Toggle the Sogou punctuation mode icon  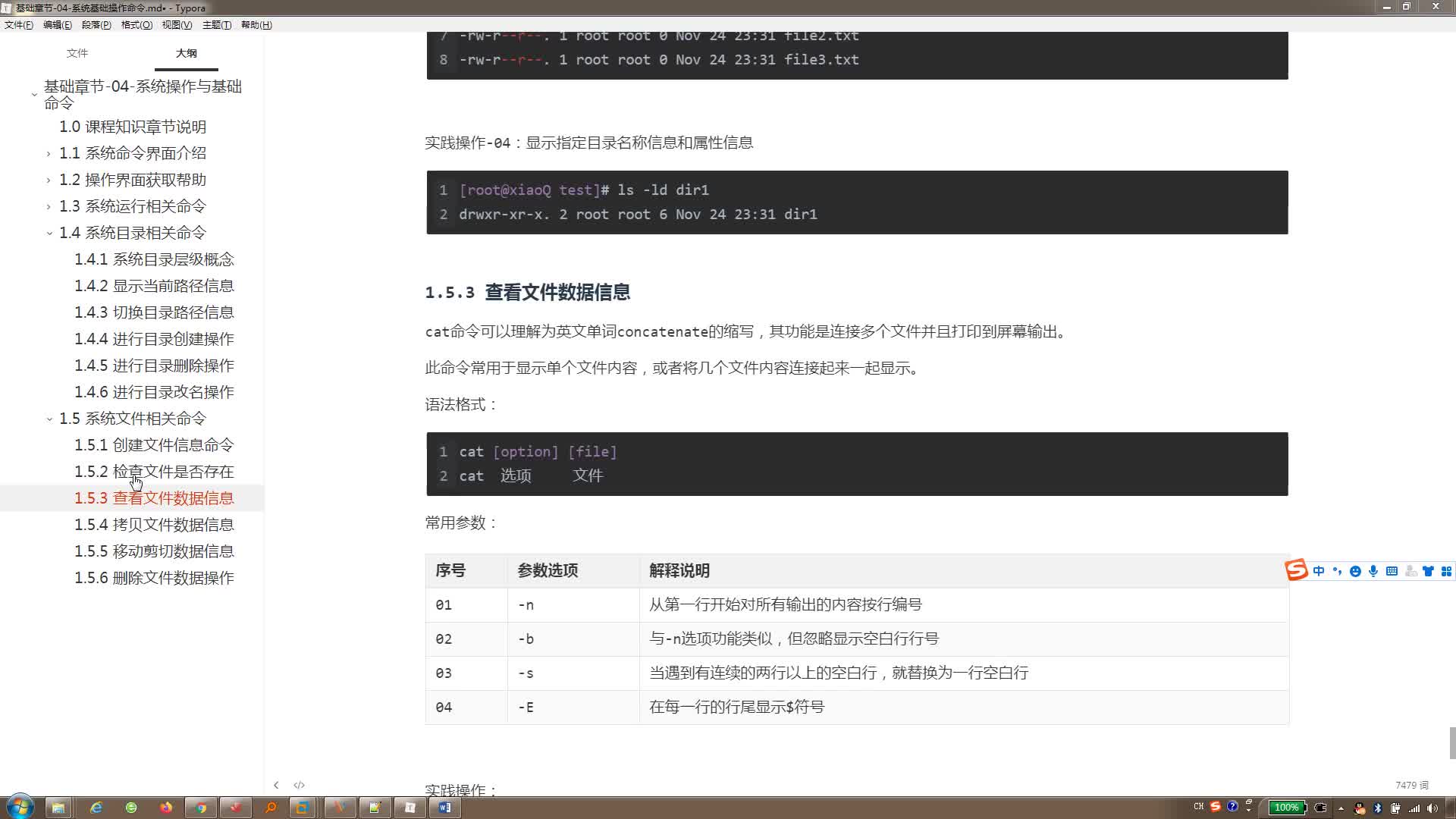coord(1337,571)
